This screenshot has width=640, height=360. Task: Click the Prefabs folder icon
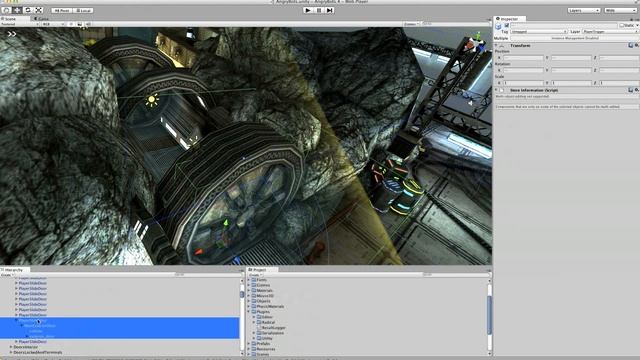pos(254,344)
